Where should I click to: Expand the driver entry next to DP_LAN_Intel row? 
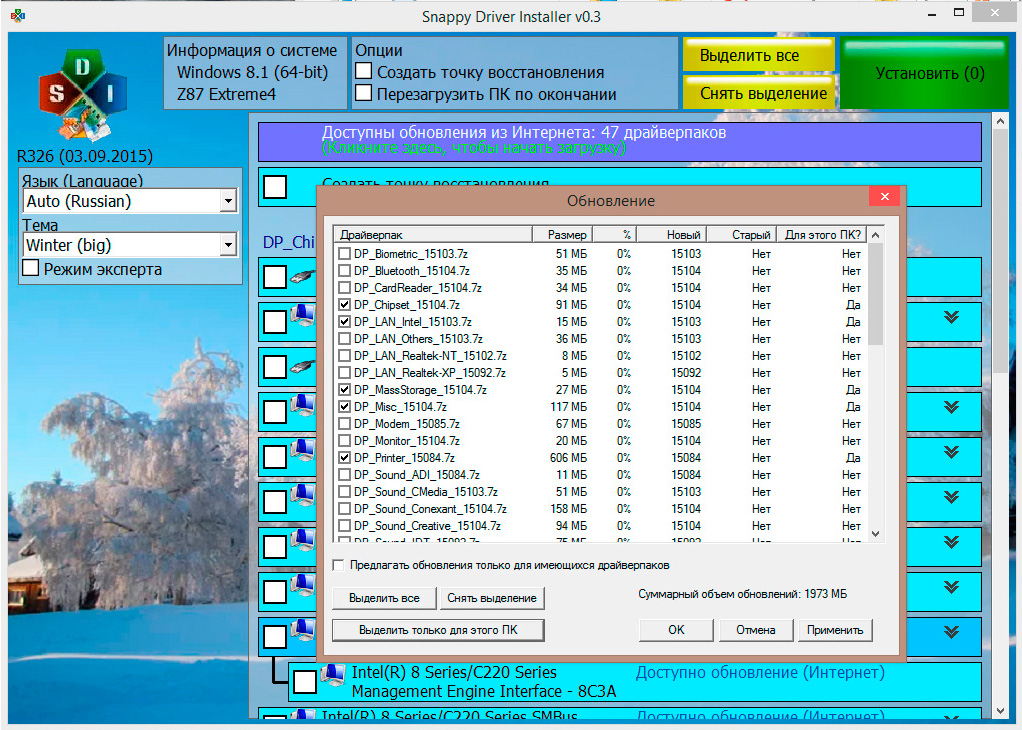[951, 316]
